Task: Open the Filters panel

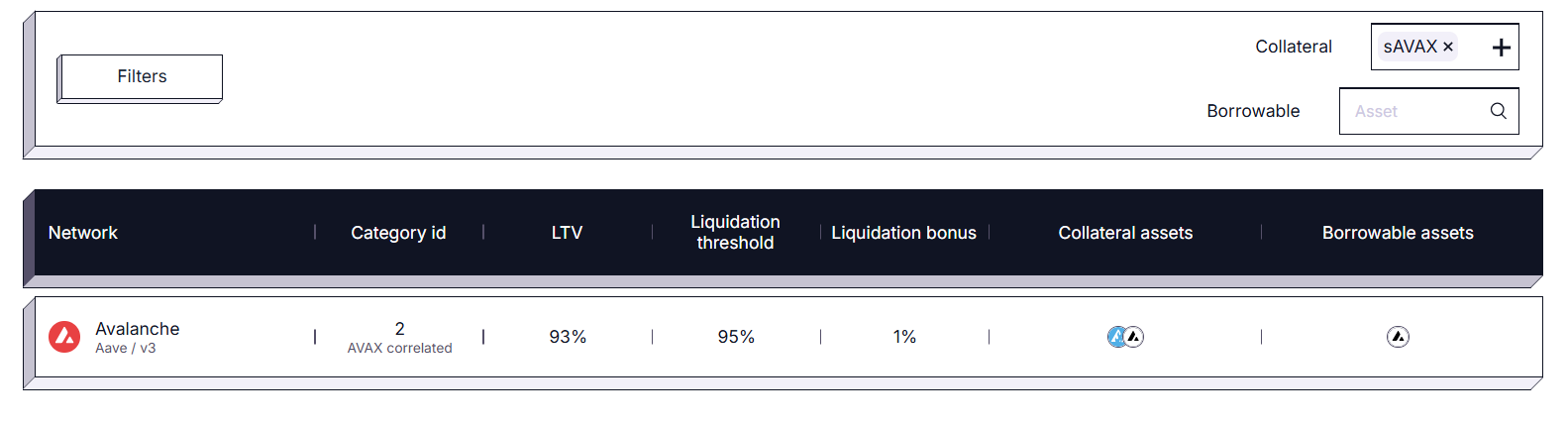Action: click(x=141, y=77)
